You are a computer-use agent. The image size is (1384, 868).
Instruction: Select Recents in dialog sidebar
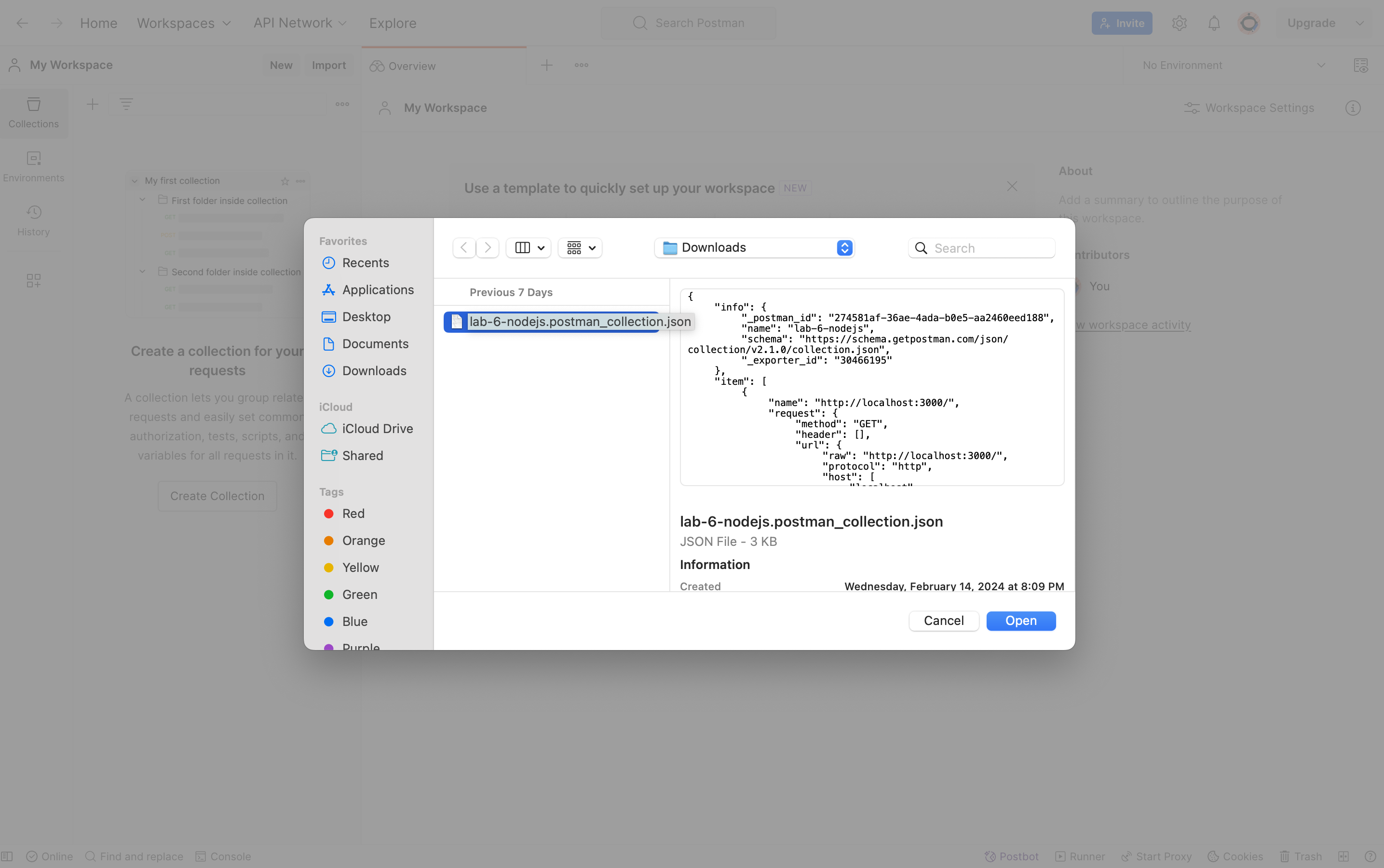point(366,262)
